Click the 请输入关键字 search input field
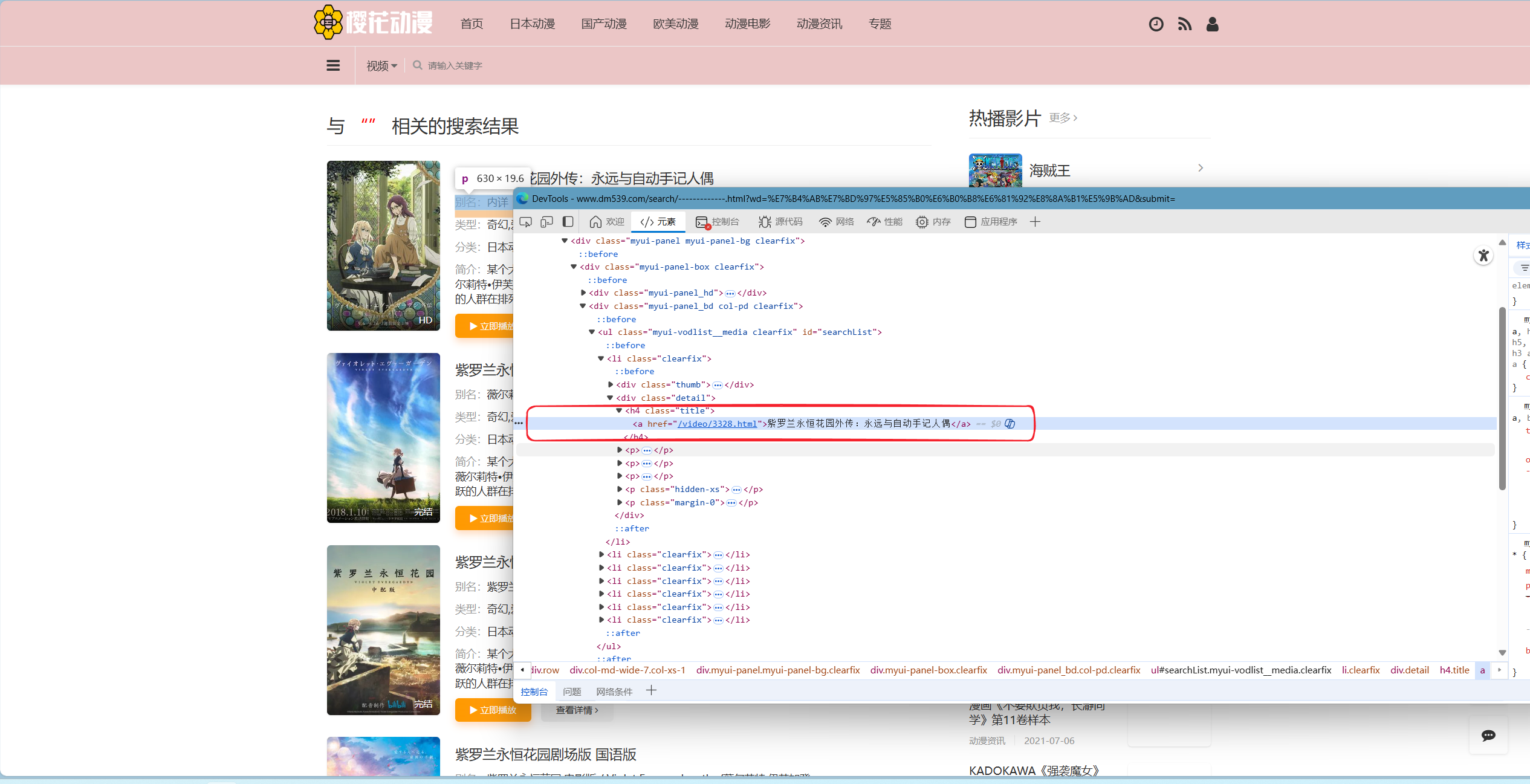The width and height of the screenshot is (1530, 784). 455,65
